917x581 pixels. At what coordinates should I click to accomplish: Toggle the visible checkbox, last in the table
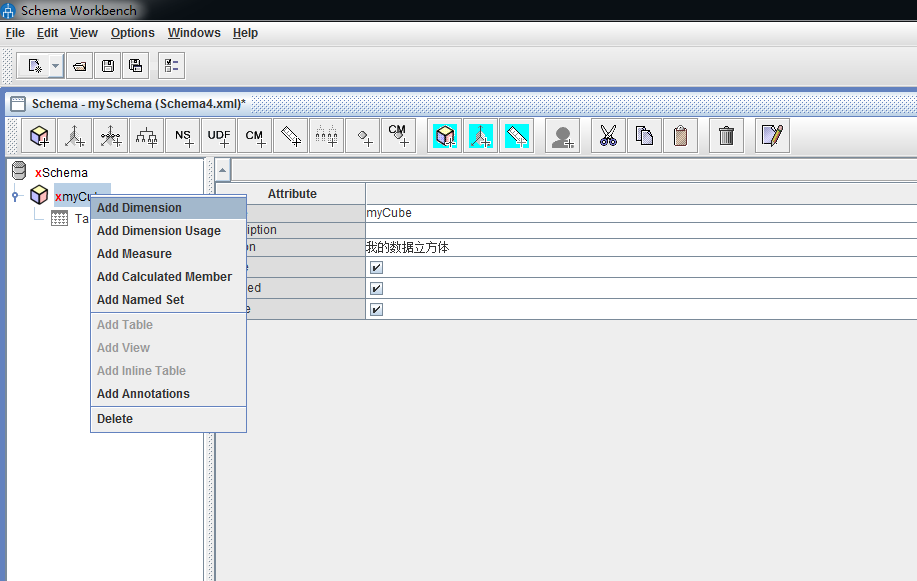(x=377, y=309)
